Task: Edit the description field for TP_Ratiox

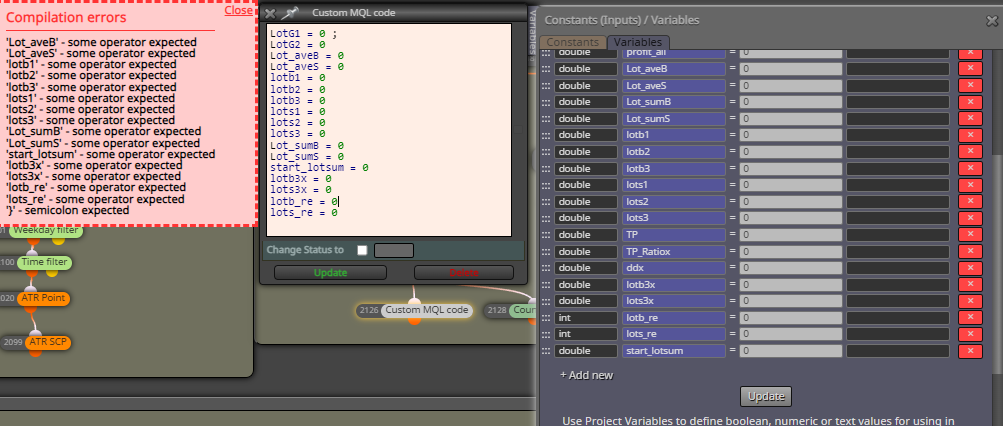Action: coord(898,251)
